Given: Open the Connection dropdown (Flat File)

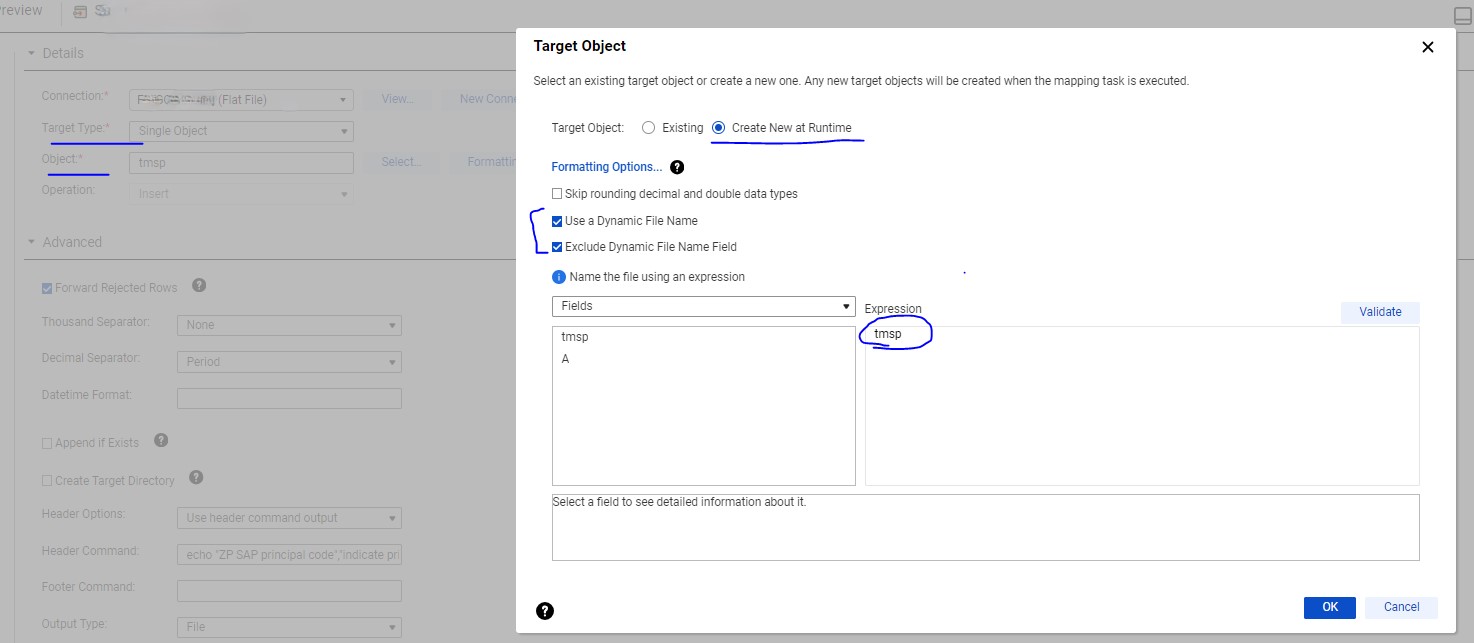Looking at the screenshot, I should click(x=241, y=100).
